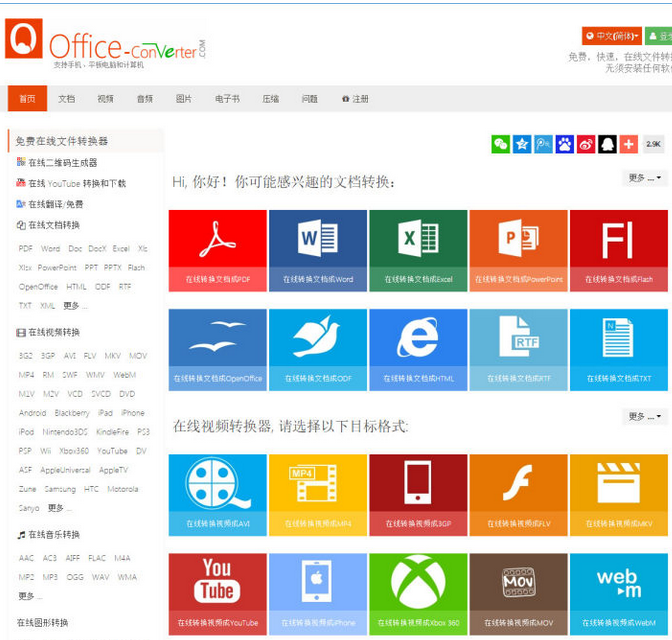Viewport: 672px width, 640px height.
Task: Click the Office-Converter logo
Action: tap(105, 45)
